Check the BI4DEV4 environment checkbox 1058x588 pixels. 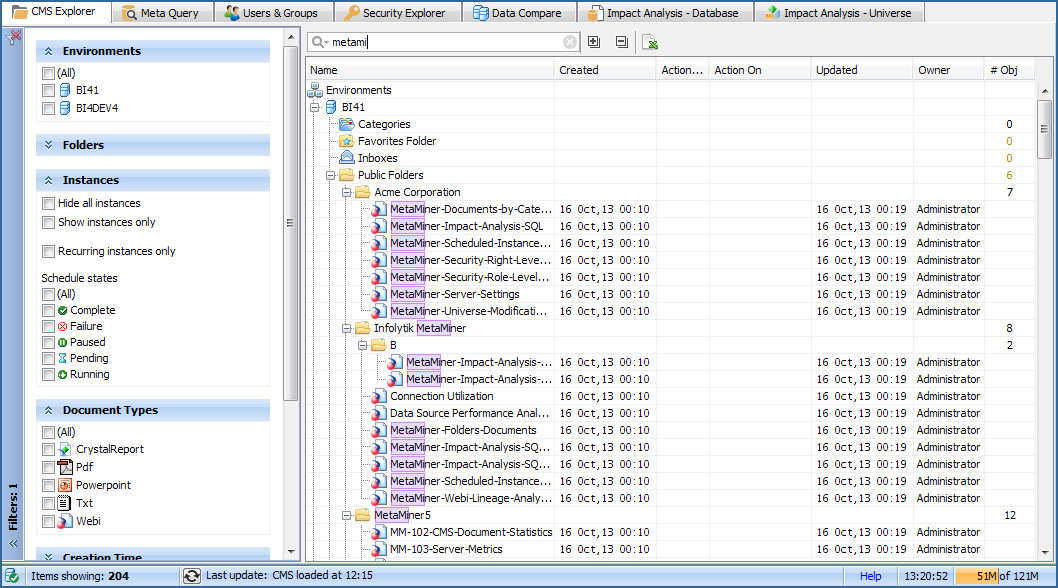click(49, 108)
